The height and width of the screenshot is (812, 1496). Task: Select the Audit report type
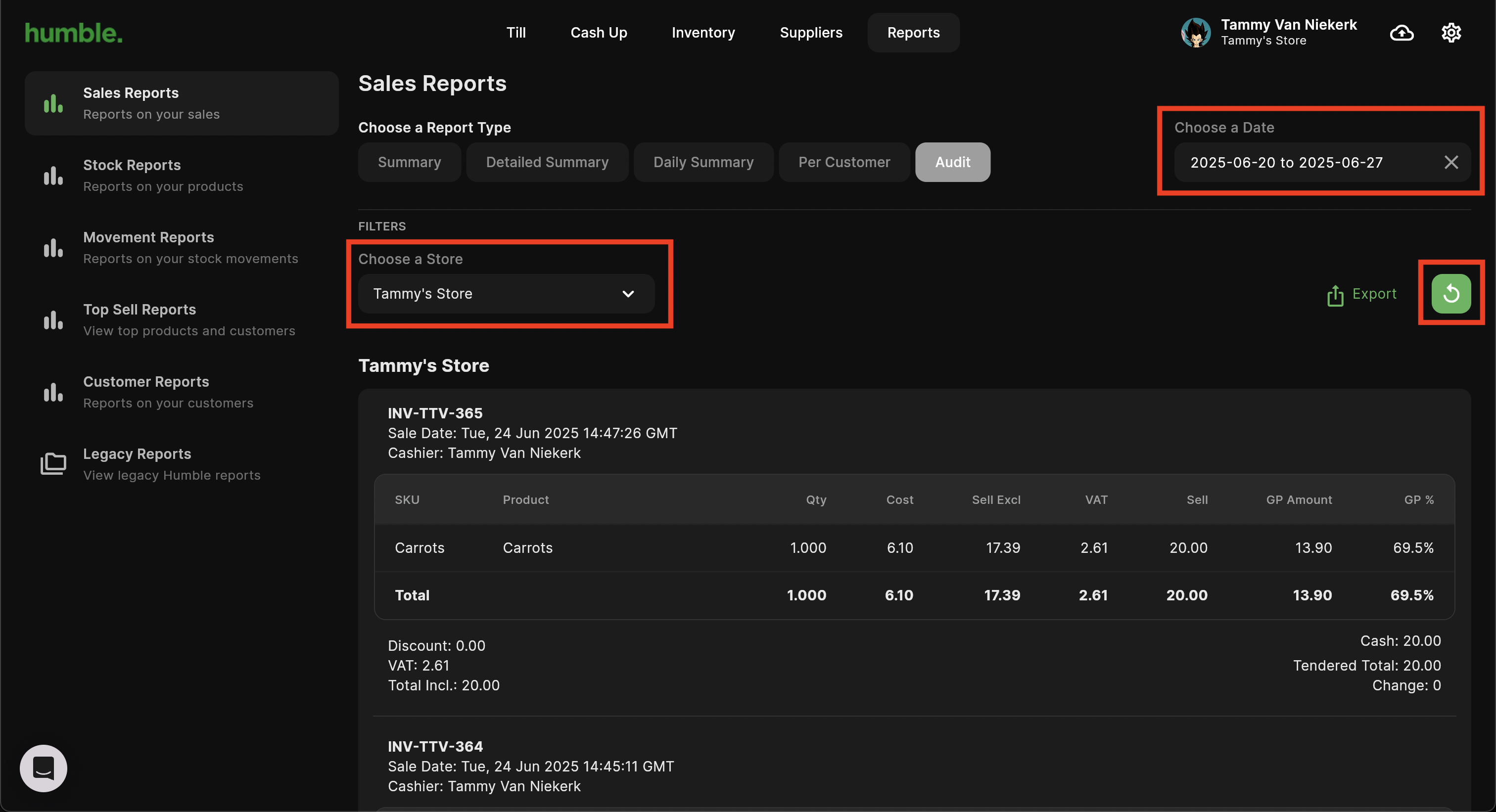[952, 162]
